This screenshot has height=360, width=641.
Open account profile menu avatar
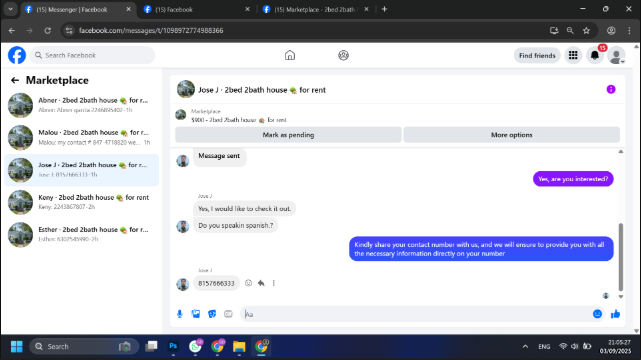pyautogui.click(x=616, y=55)
